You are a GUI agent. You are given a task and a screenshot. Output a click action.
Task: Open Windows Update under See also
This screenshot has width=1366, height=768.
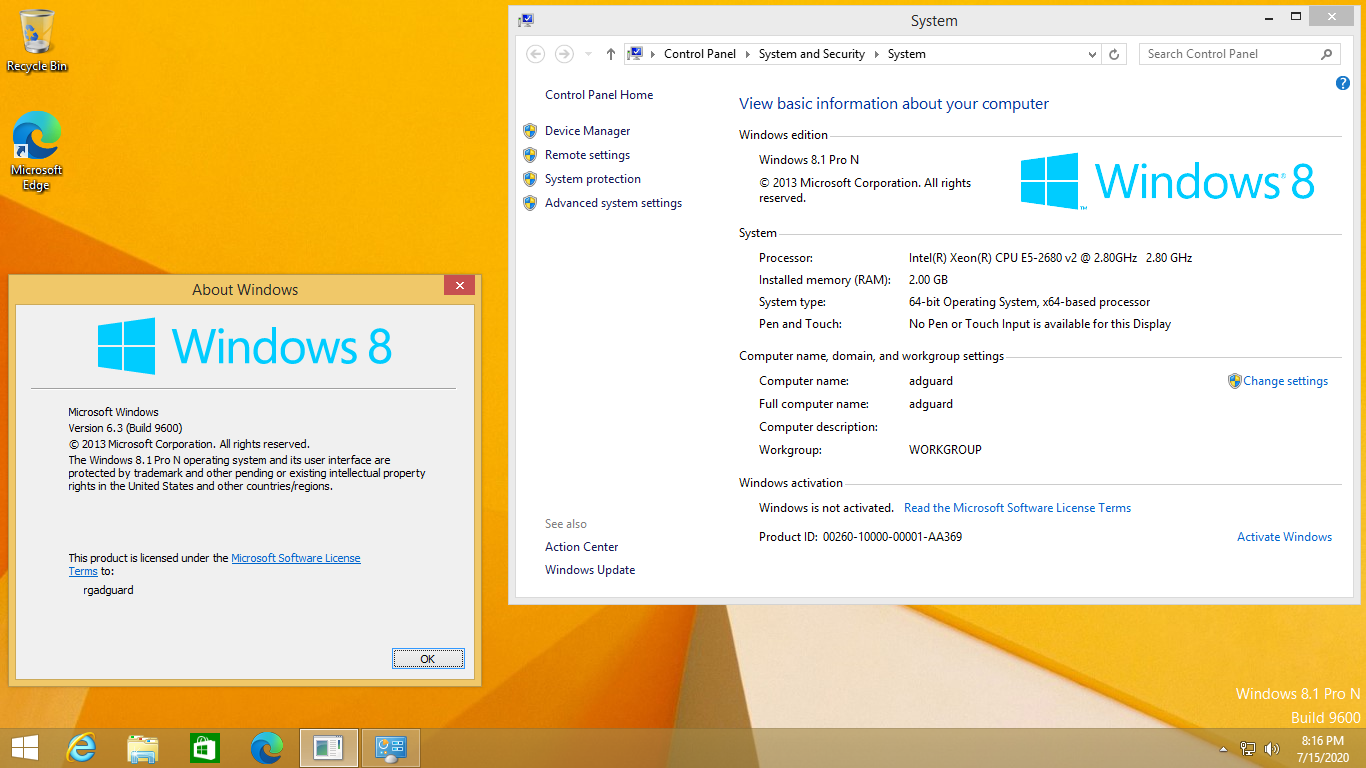590,570
